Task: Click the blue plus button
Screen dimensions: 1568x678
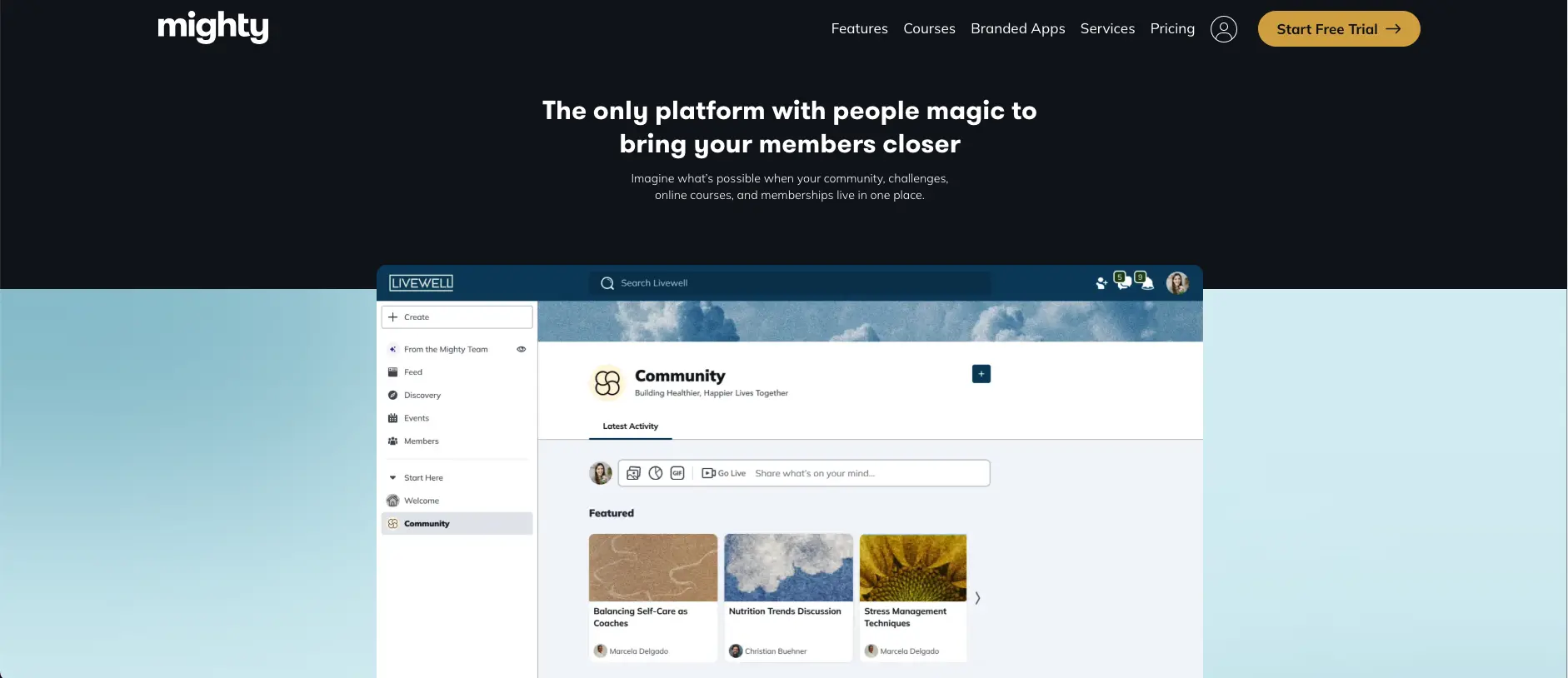Action: click(981, 374)
